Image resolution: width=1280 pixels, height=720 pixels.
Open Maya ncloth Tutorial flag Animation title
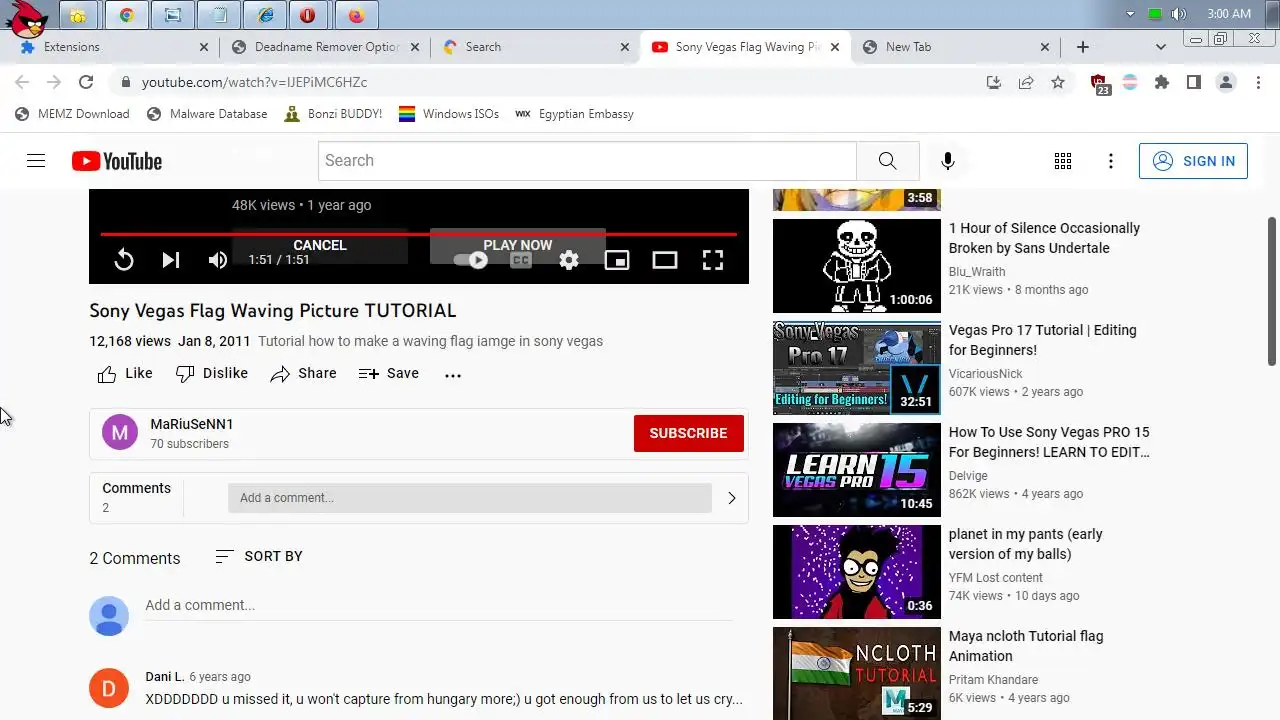point(1026,646)
